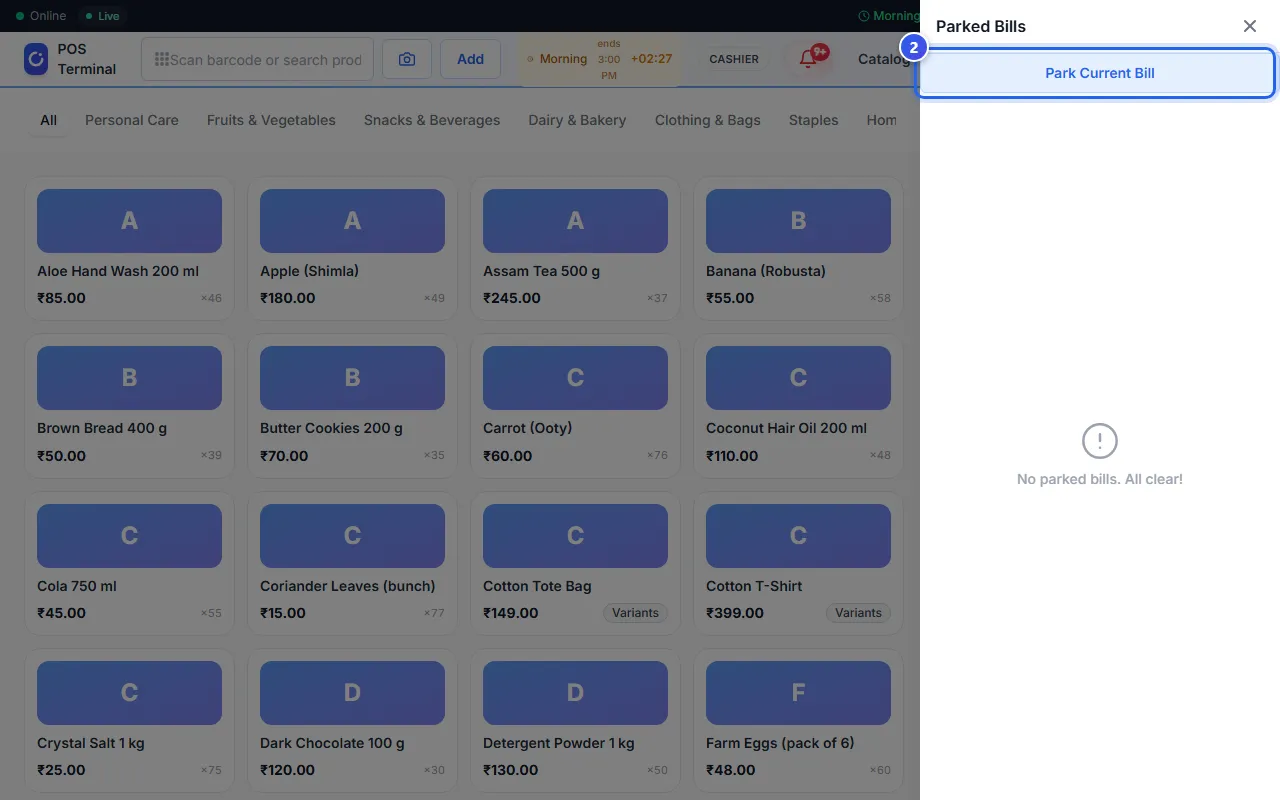Select the Cola 750 ml card
Viewport: 1280px width, 800px height.
tap(130, 563)
